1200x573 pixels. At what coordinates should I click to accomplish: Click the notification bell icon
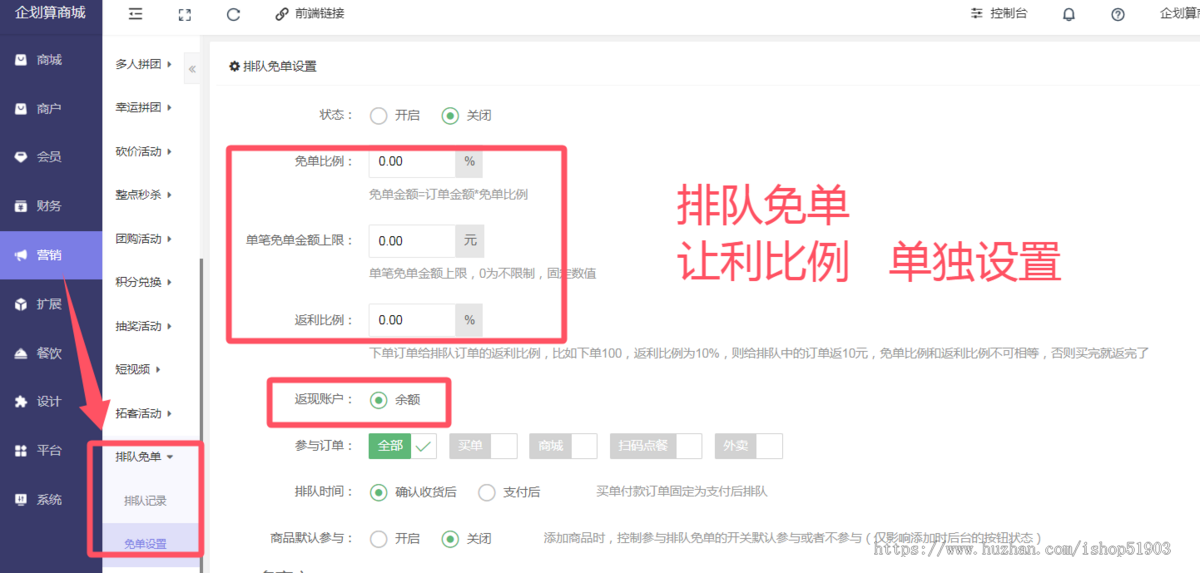pos(1069,14)
